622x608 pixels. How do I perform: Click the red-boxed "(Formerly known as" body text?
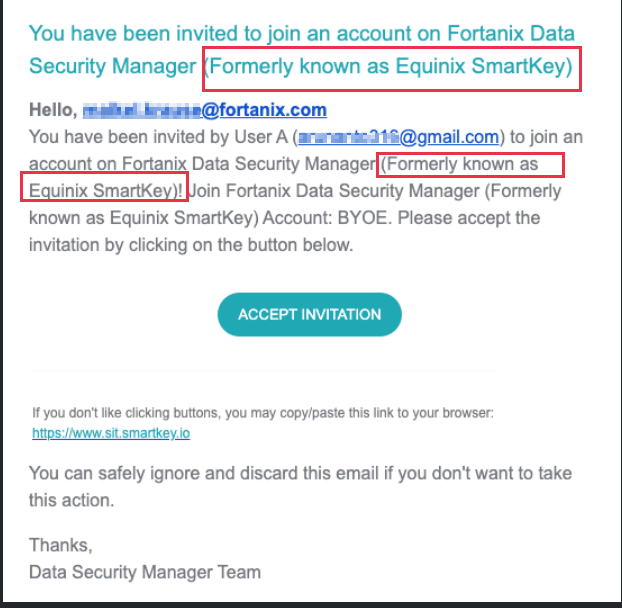click(x=470, y=163)
